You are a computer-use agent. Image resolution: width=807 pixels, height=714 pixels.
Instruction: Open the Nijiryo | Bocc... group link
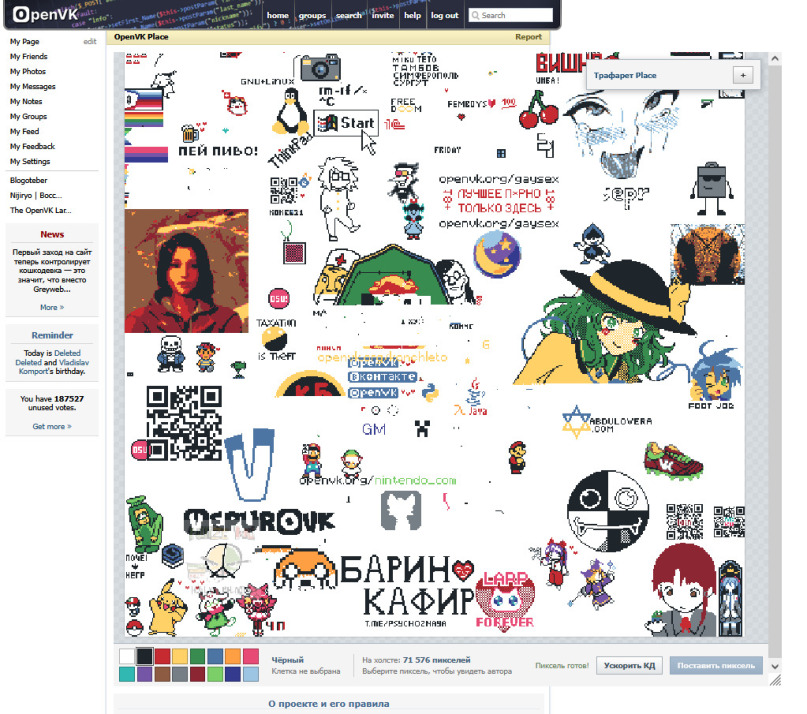(36, 195)
